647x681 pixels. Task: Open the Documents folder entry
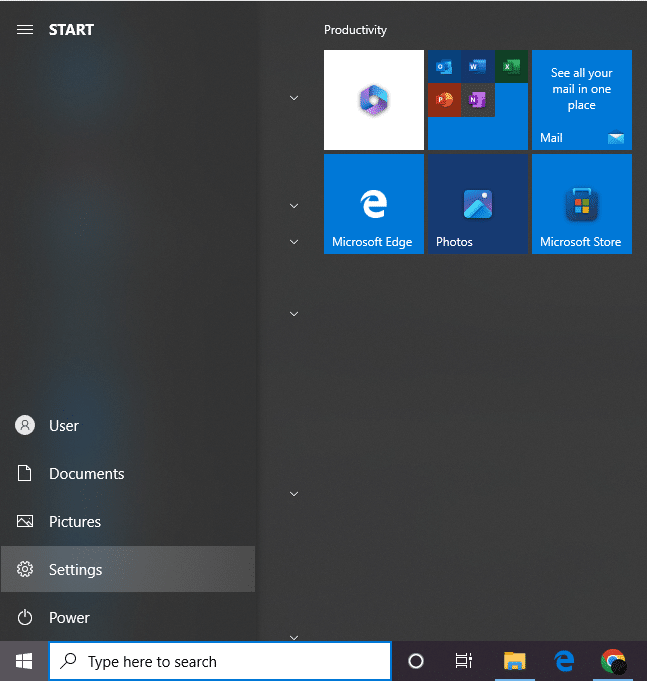pyautogui.click(x=128, y=473)
